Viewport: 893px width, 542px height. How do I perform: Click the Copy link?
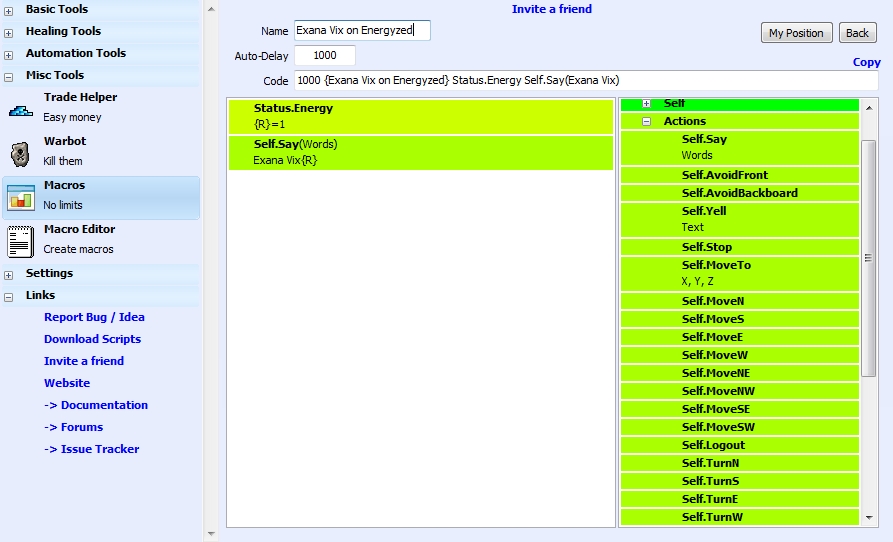coord(866,62)
